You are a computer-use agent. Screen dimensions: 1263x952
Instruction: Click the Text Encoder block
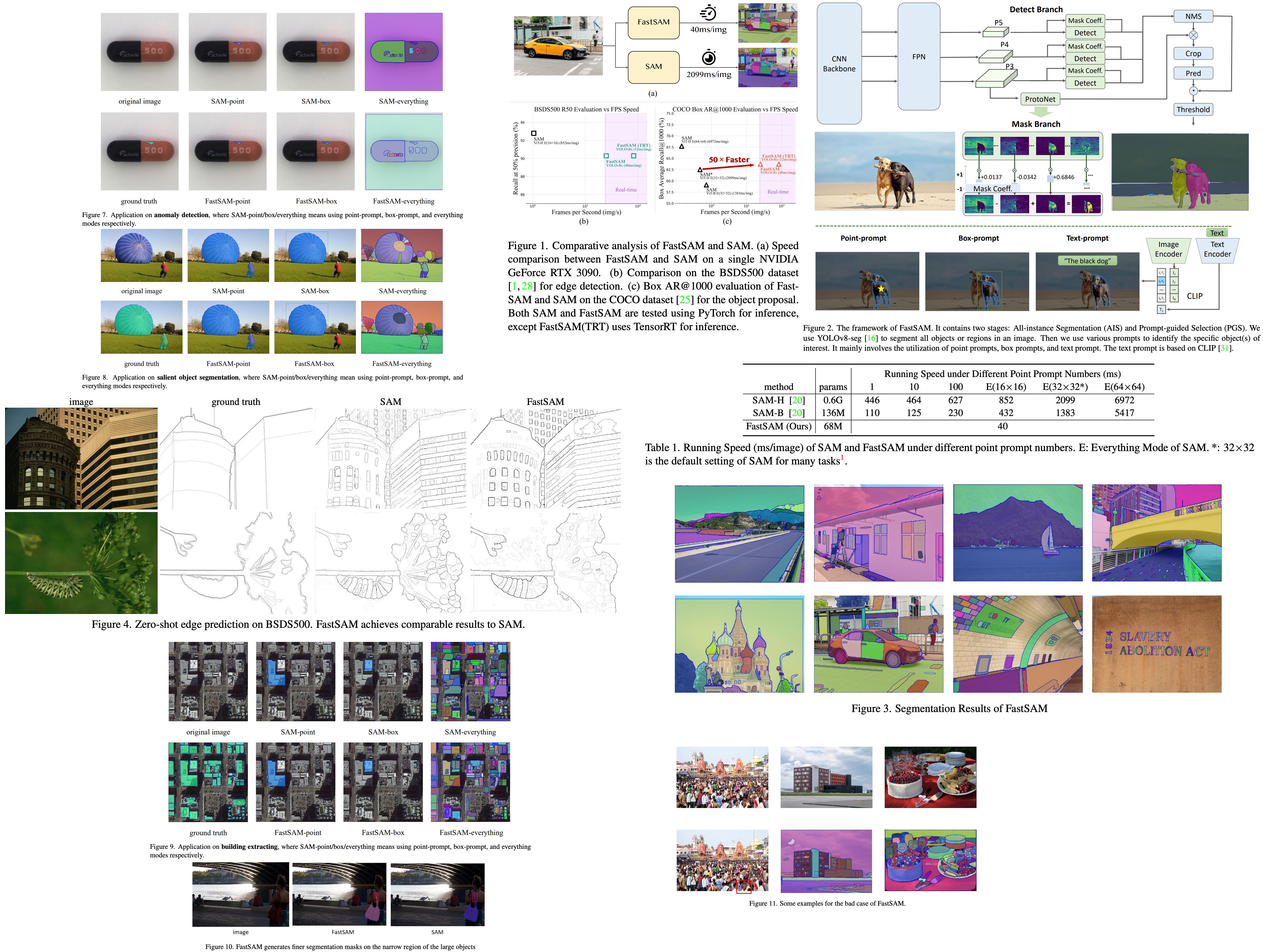click(1217, 249)
